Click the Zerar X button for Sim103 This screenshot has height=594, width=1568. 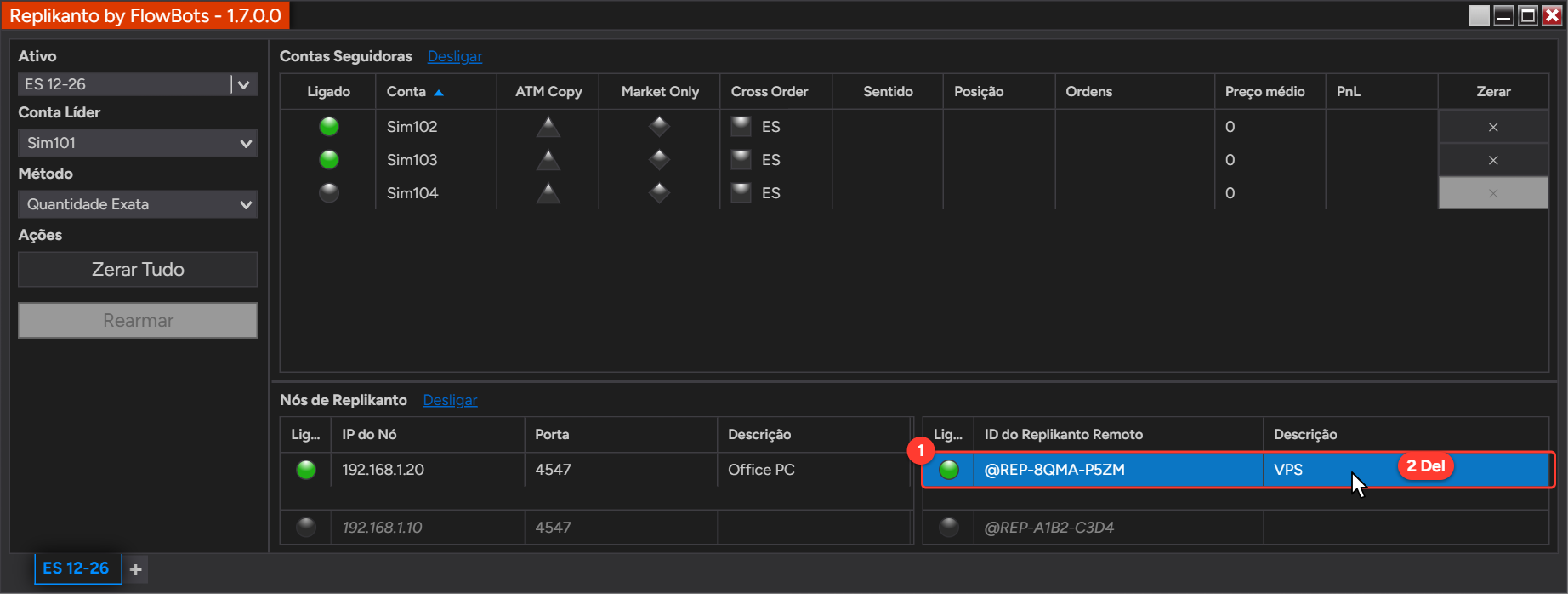1493,160
